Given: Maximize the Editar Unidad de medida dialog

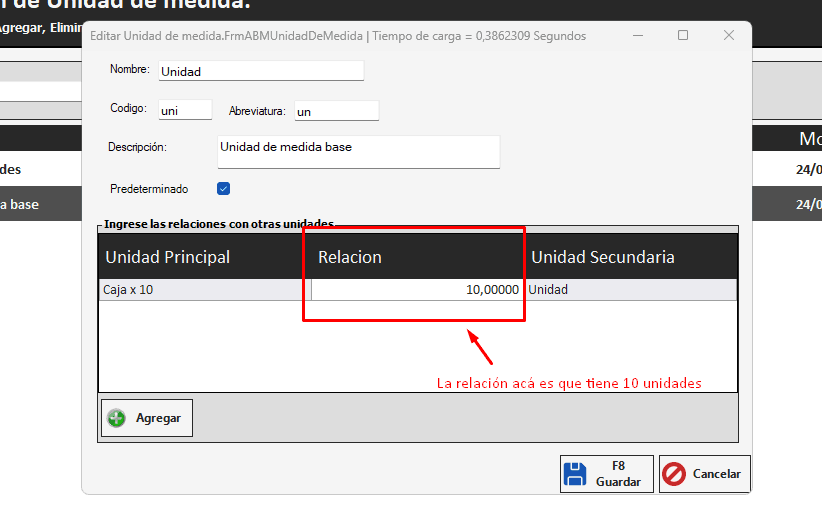Looking at the screenshot, I should [683, 35].
